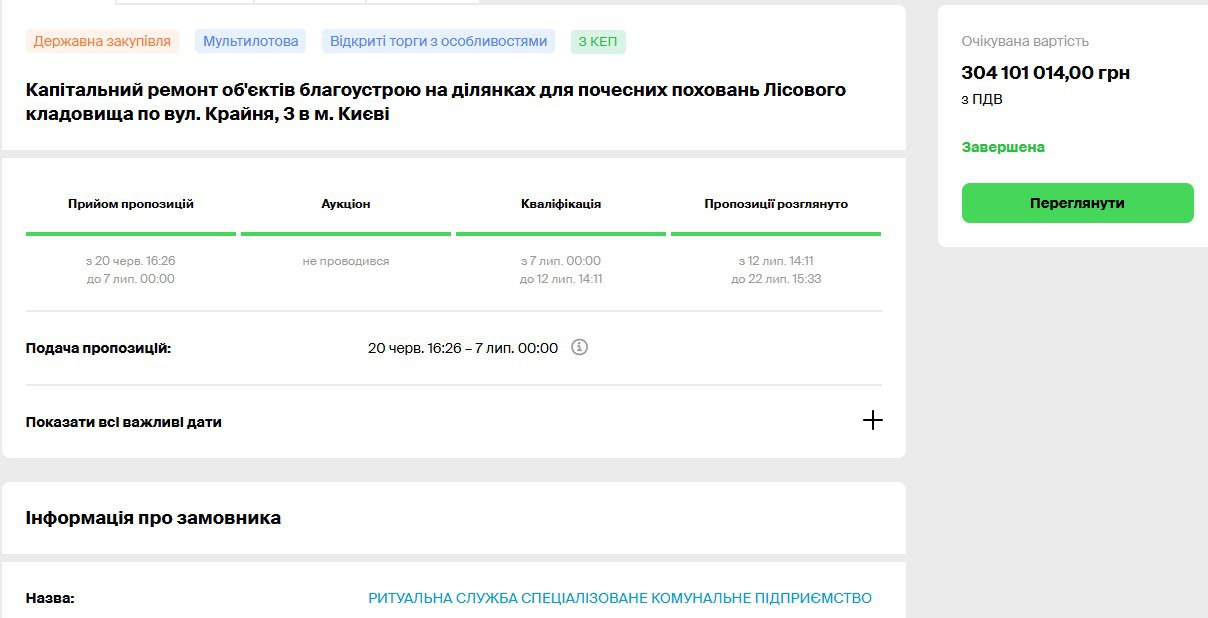
Task: Click the info icon beside submission dates
Action: pyautogui.click(x=579, y=348)
